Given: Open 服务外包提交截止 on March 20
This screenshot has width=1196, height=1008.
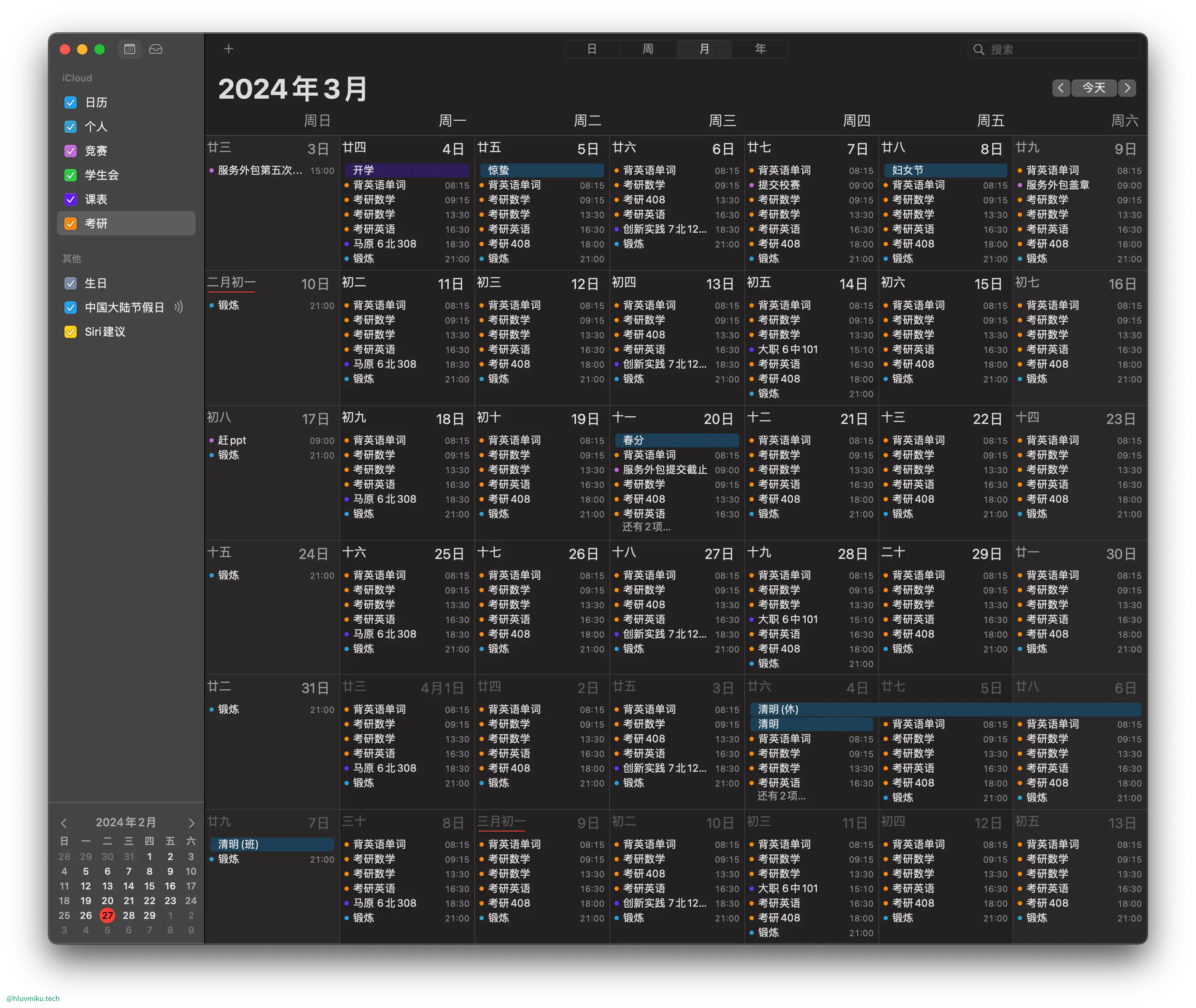Looking at the screenshot, I should [x=677, y=470].
